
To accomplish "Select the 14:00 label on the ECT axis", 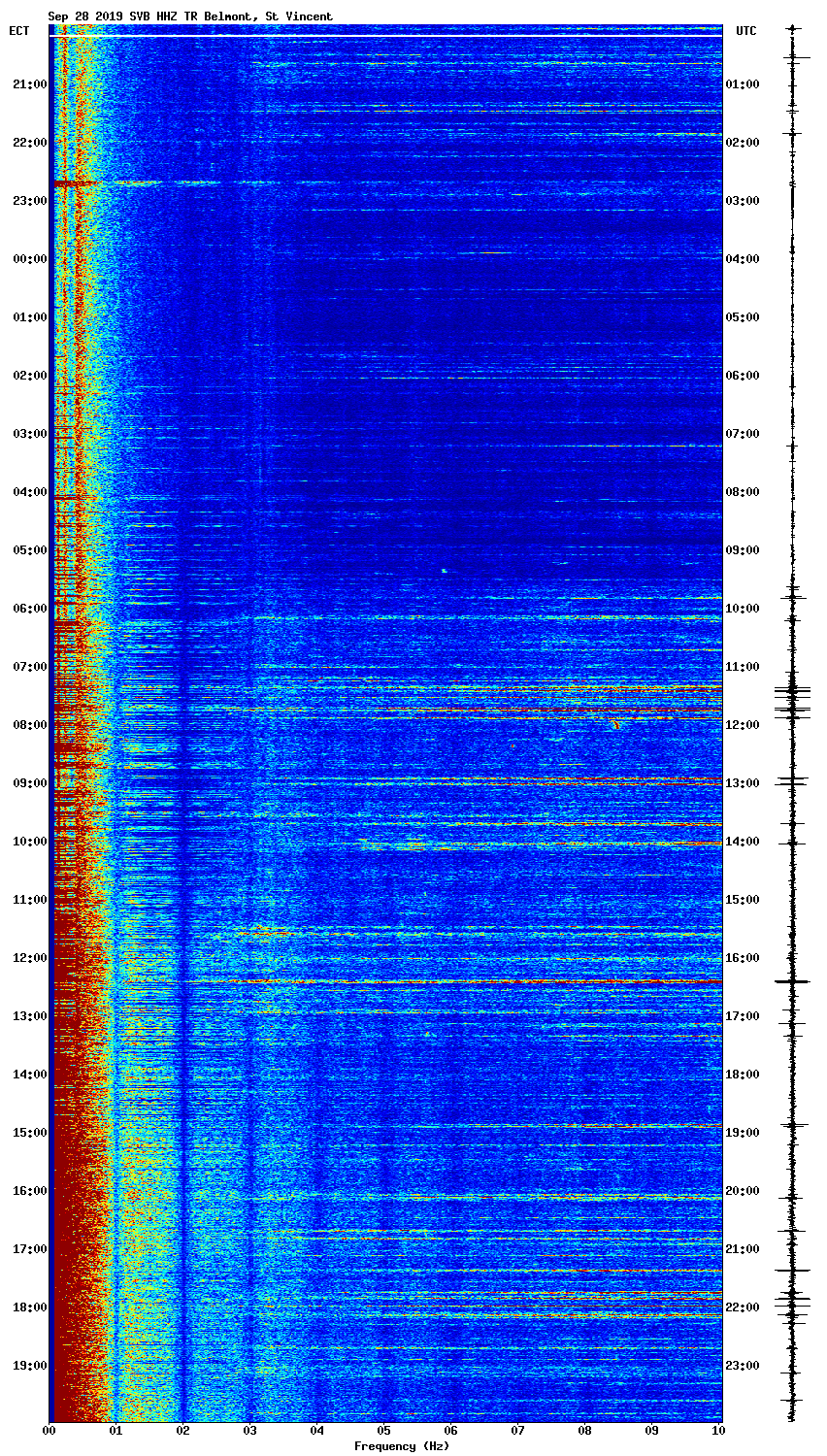I will click(27, 1075).
